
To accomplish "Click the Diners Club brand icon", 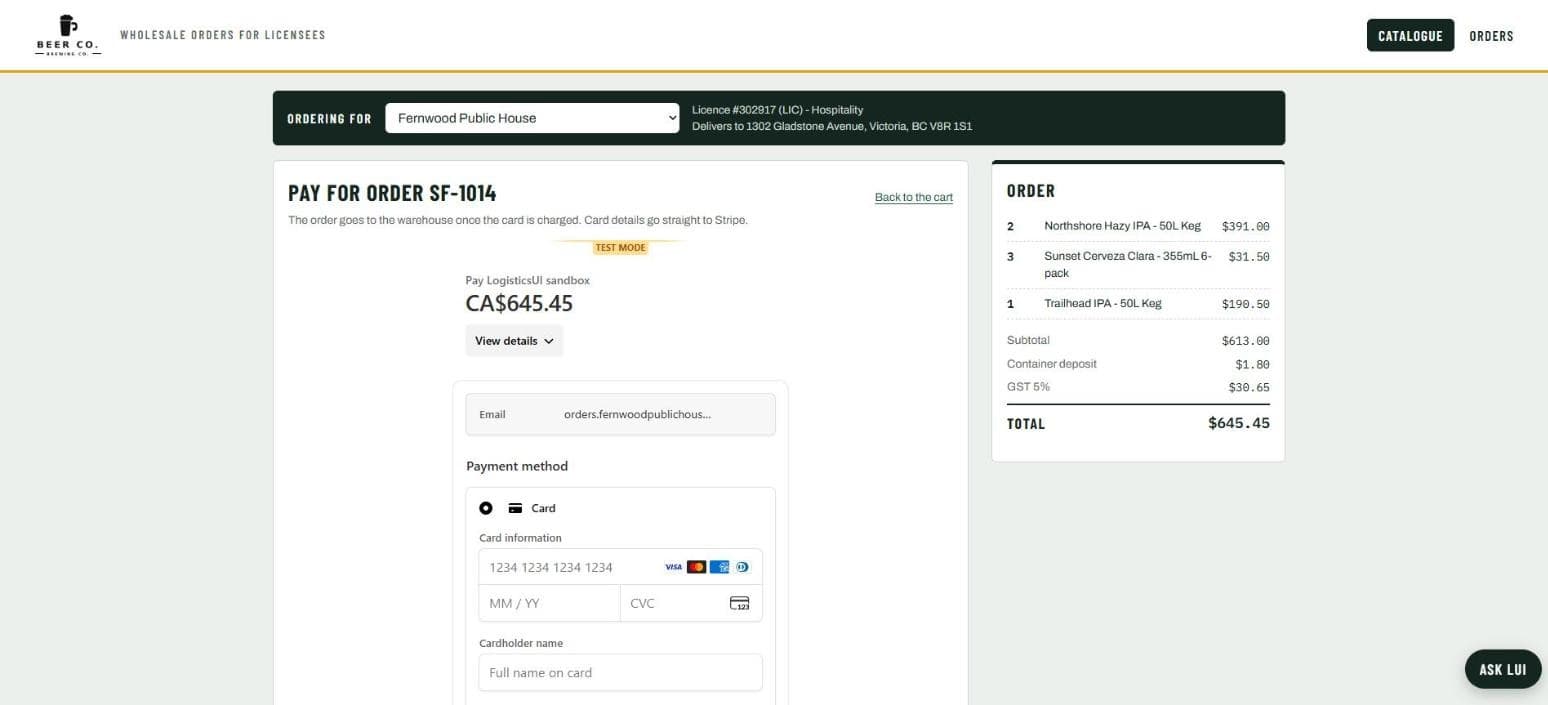I will 742,567.
